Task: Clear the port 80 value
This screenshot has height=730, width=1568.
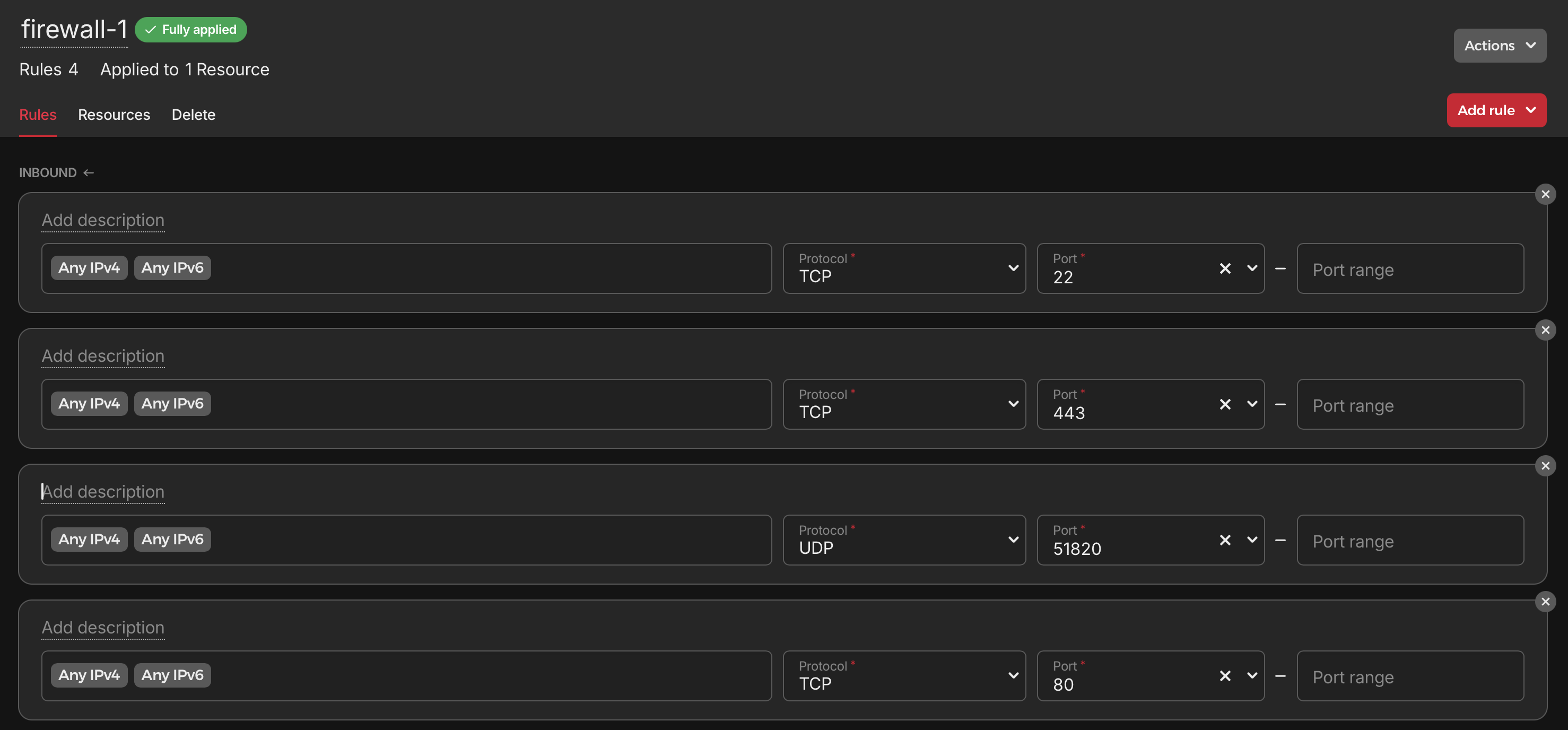Action: point(1225,676)
